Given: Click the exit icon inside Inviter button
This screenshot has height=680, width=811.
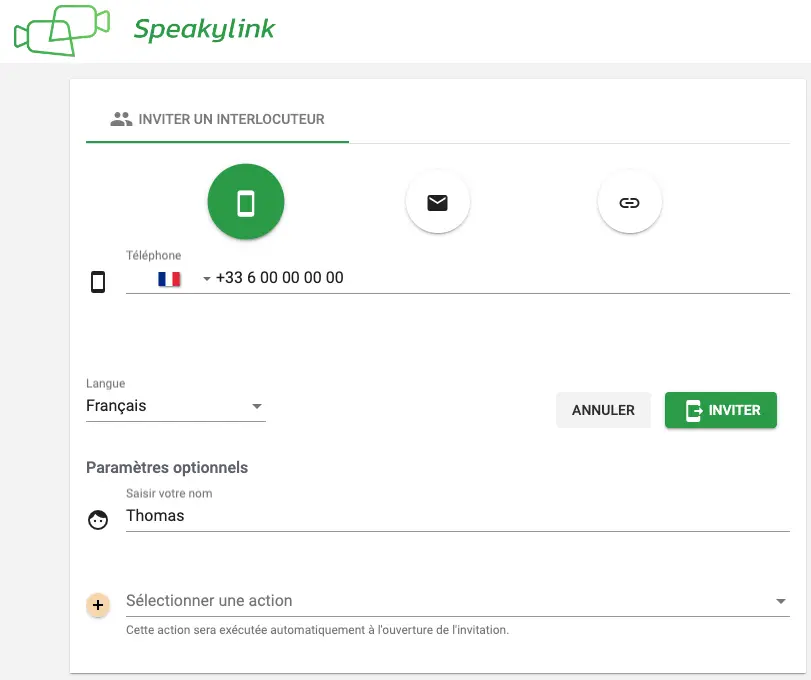Looking at the screenshot, I should (x=693, y=410).
